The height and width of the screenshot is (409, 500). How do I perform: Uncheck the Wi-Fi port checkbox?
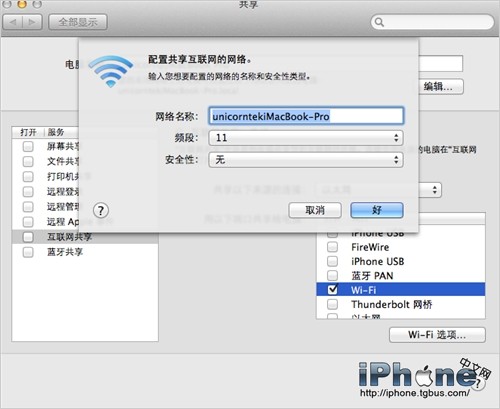(332, 289)
